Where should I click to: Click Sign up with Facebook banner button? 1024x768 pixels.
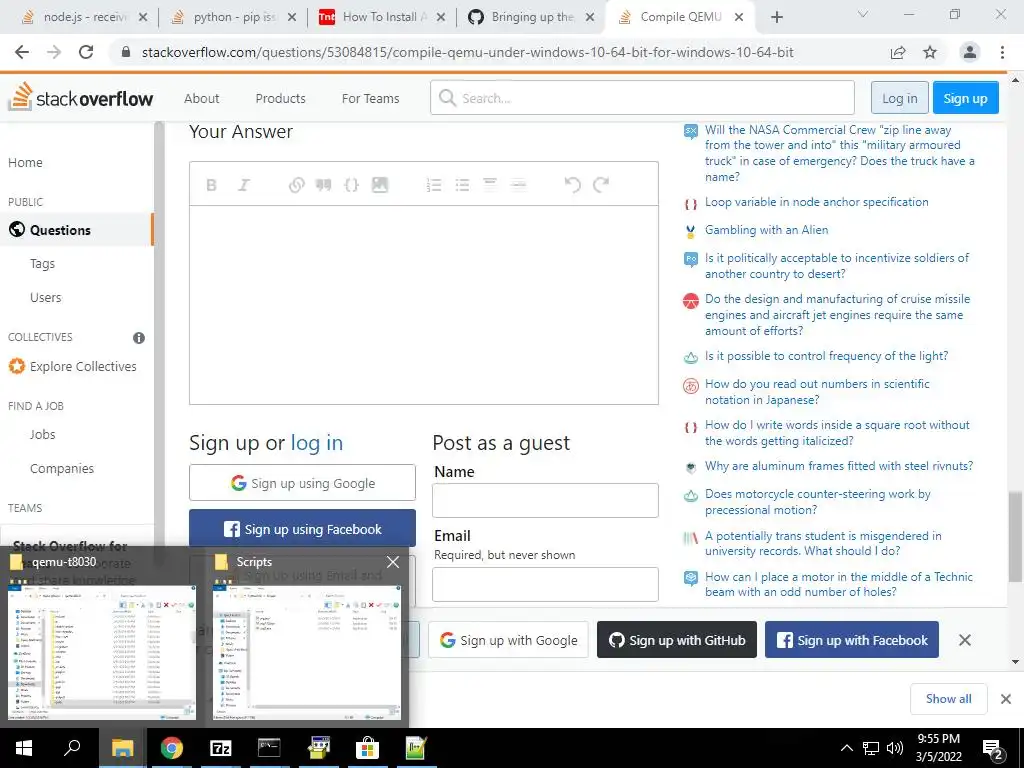click(852, 640)
